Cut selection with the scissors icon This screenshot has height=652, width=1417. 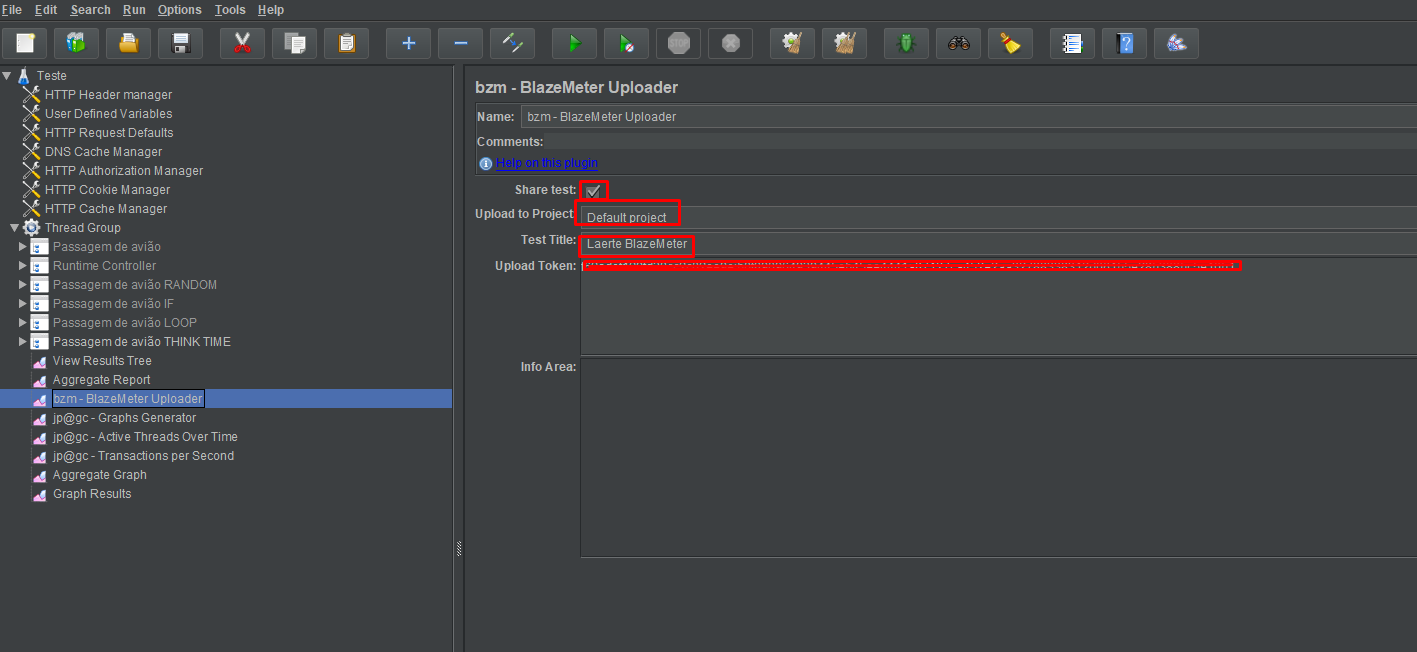point(242,43)
